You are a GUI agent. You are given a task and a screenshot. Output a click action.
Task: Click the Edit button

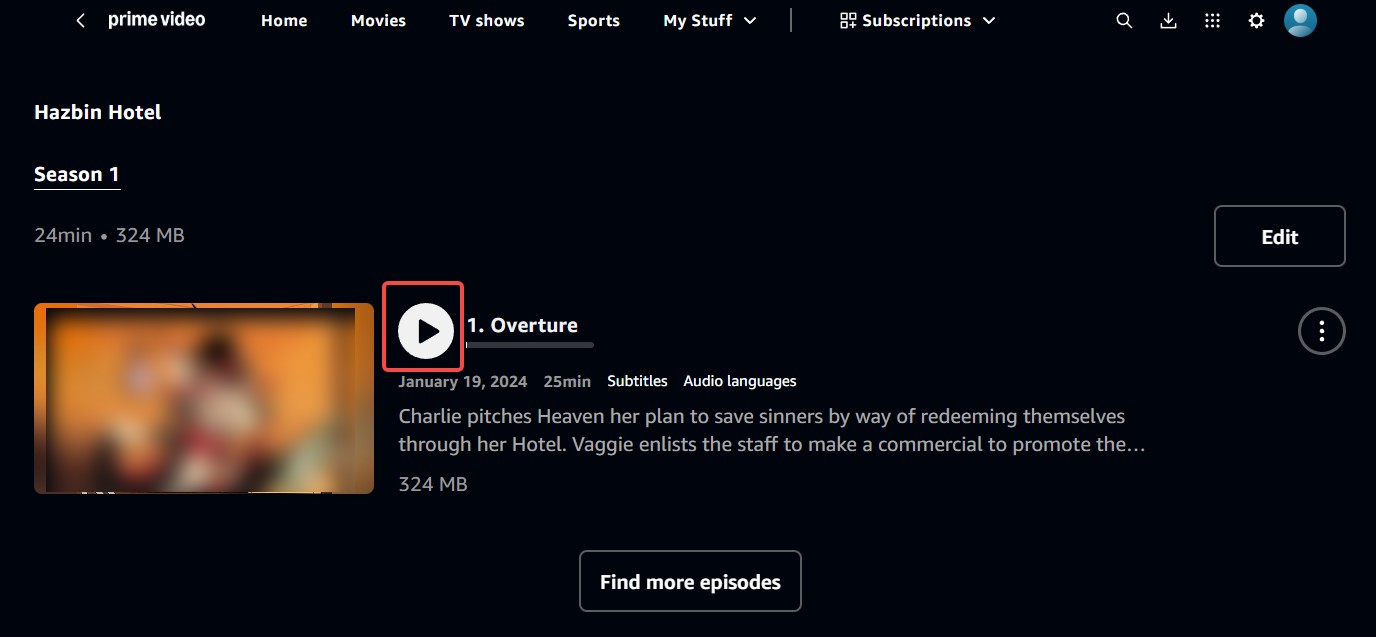[1279, 236]
